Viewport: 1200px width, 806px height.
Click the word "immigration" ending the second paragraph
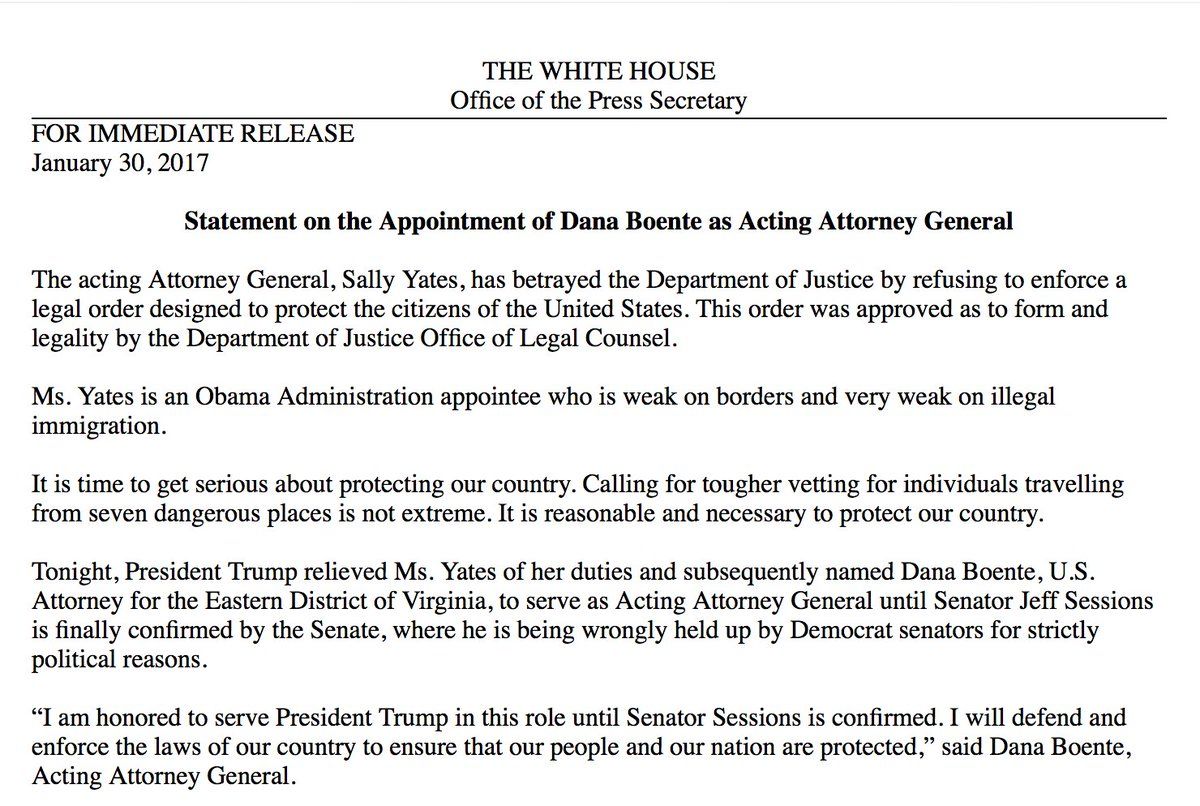coord(94,426)
